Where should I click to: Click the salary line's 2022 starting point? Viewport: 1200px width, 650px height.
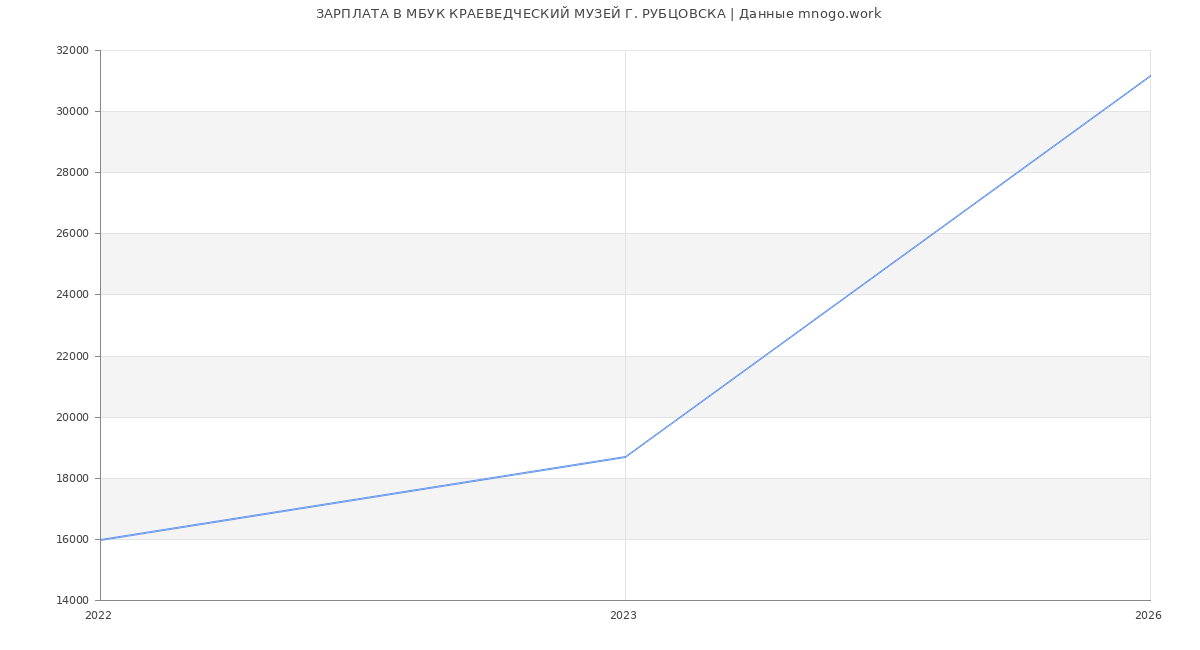tap(101, 540)
